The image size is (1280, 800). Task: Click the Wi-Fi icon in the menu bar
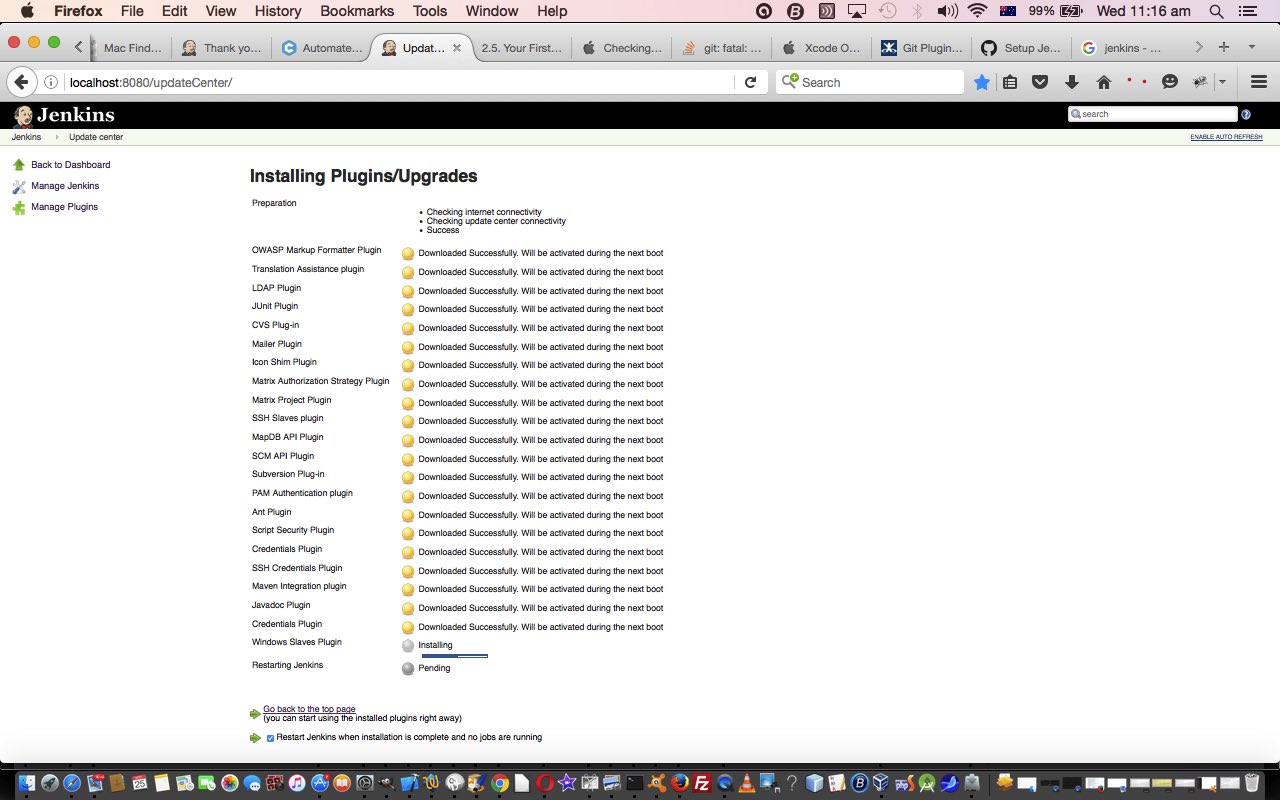click(x=977, y=11)
